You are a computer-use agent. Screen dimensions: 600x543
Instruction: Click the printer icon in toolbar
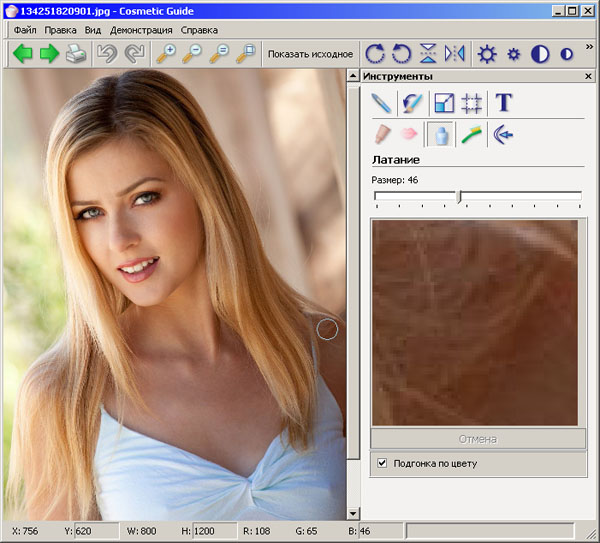pos(76,54)
